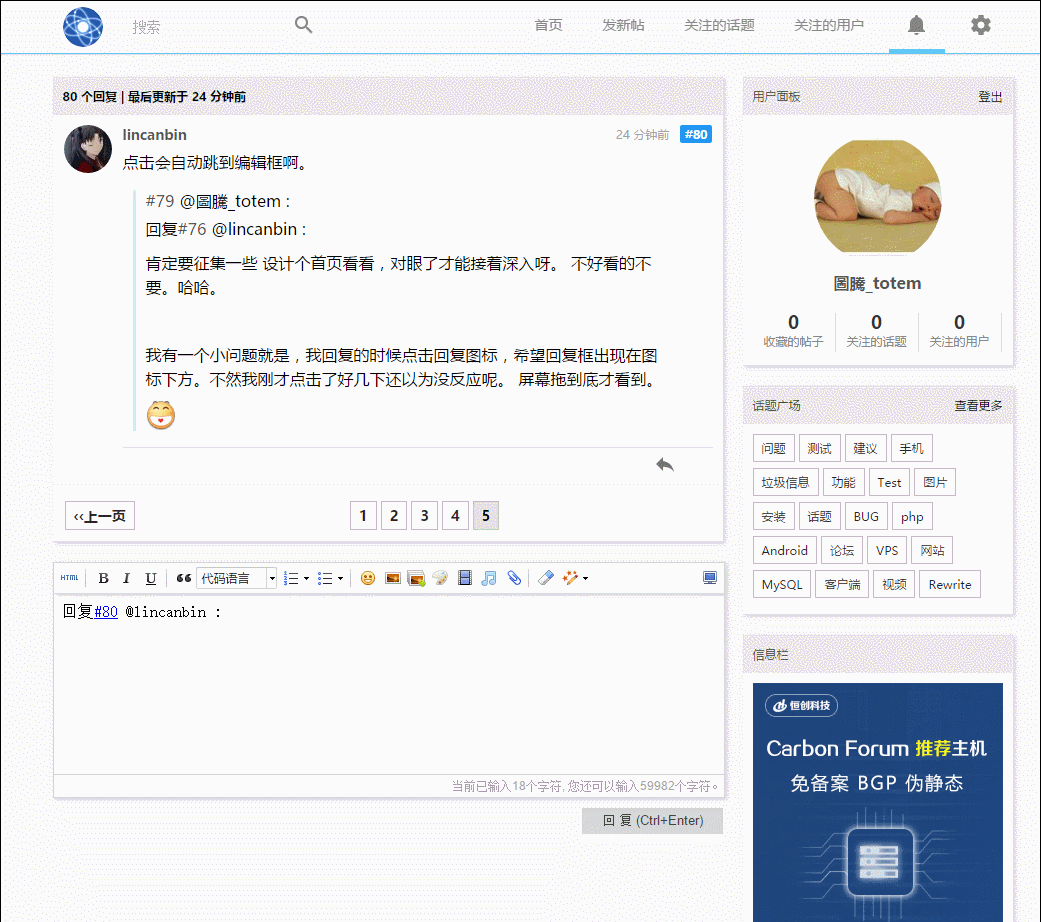Click 收藏的帖子 favorites counter
Viewport: 1041px width, 922px height.
pos(793,331)
